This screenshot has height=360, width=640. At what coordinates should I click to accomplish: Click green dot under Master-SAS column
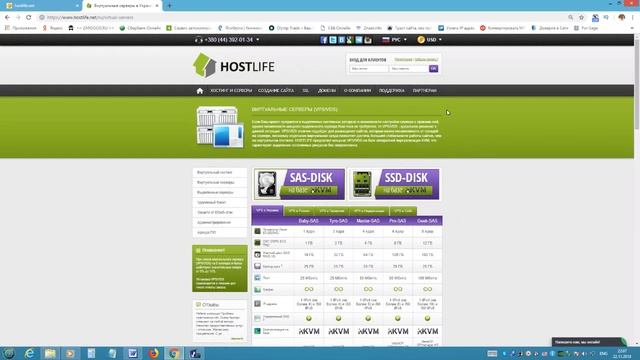368,318
